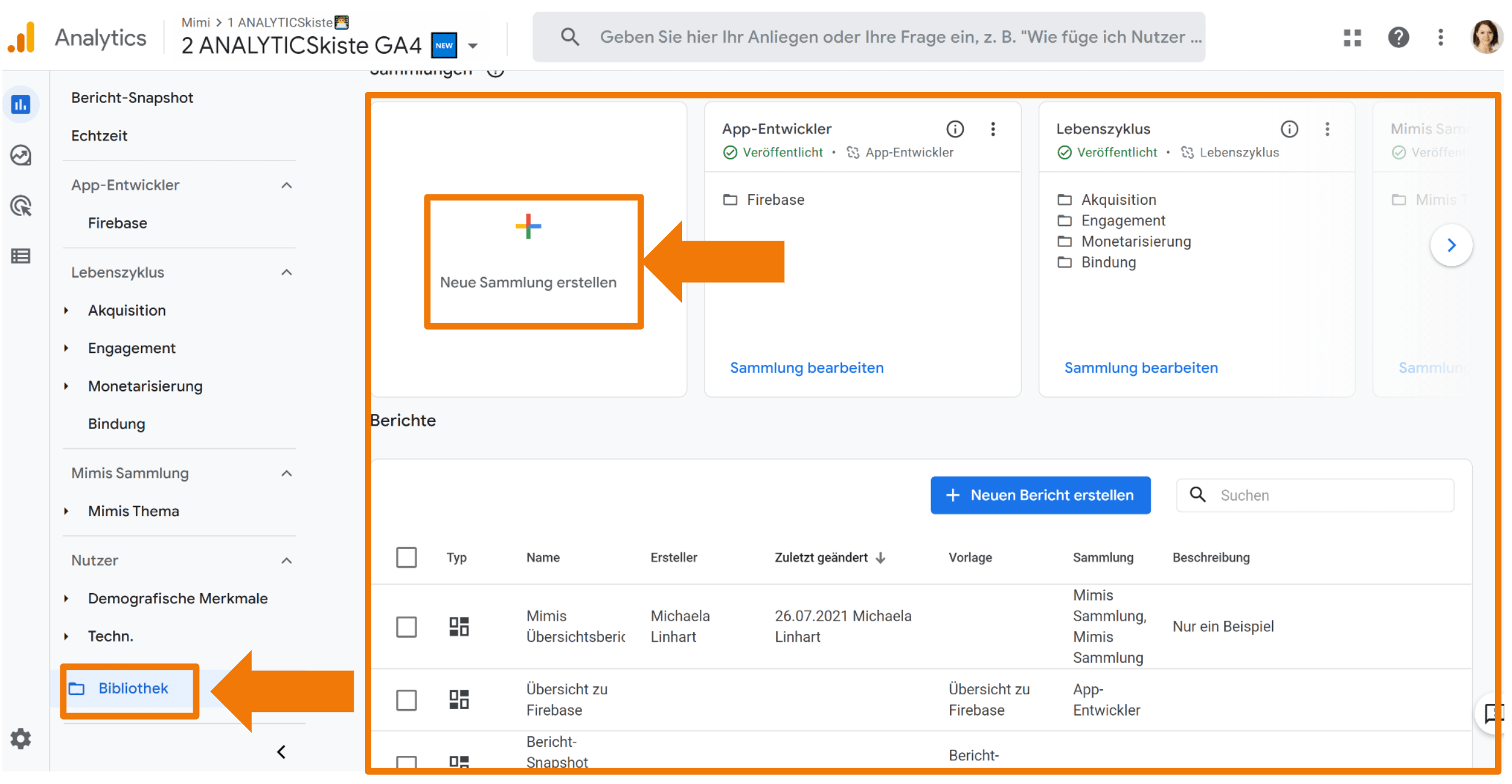Open the three-dot menu on Lebenszyklus card

click(1327, 129)
